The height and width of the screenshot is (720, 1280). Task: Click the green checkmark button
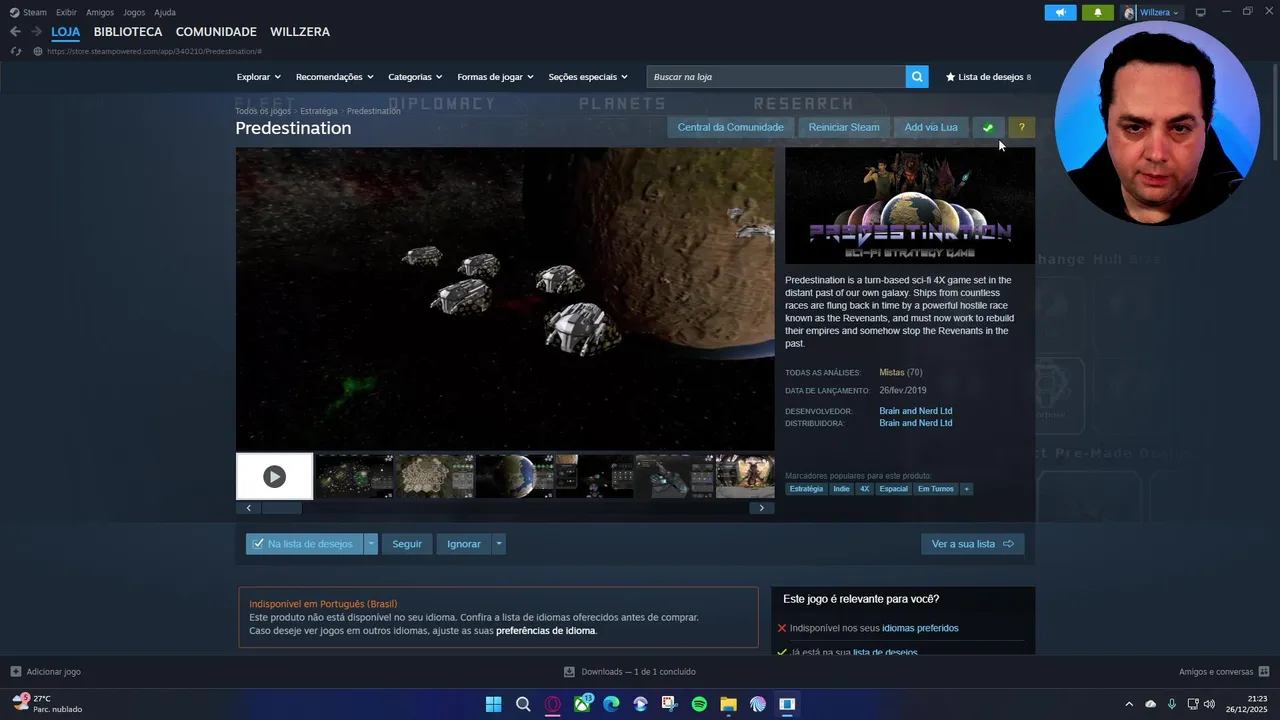pos(988,127)
